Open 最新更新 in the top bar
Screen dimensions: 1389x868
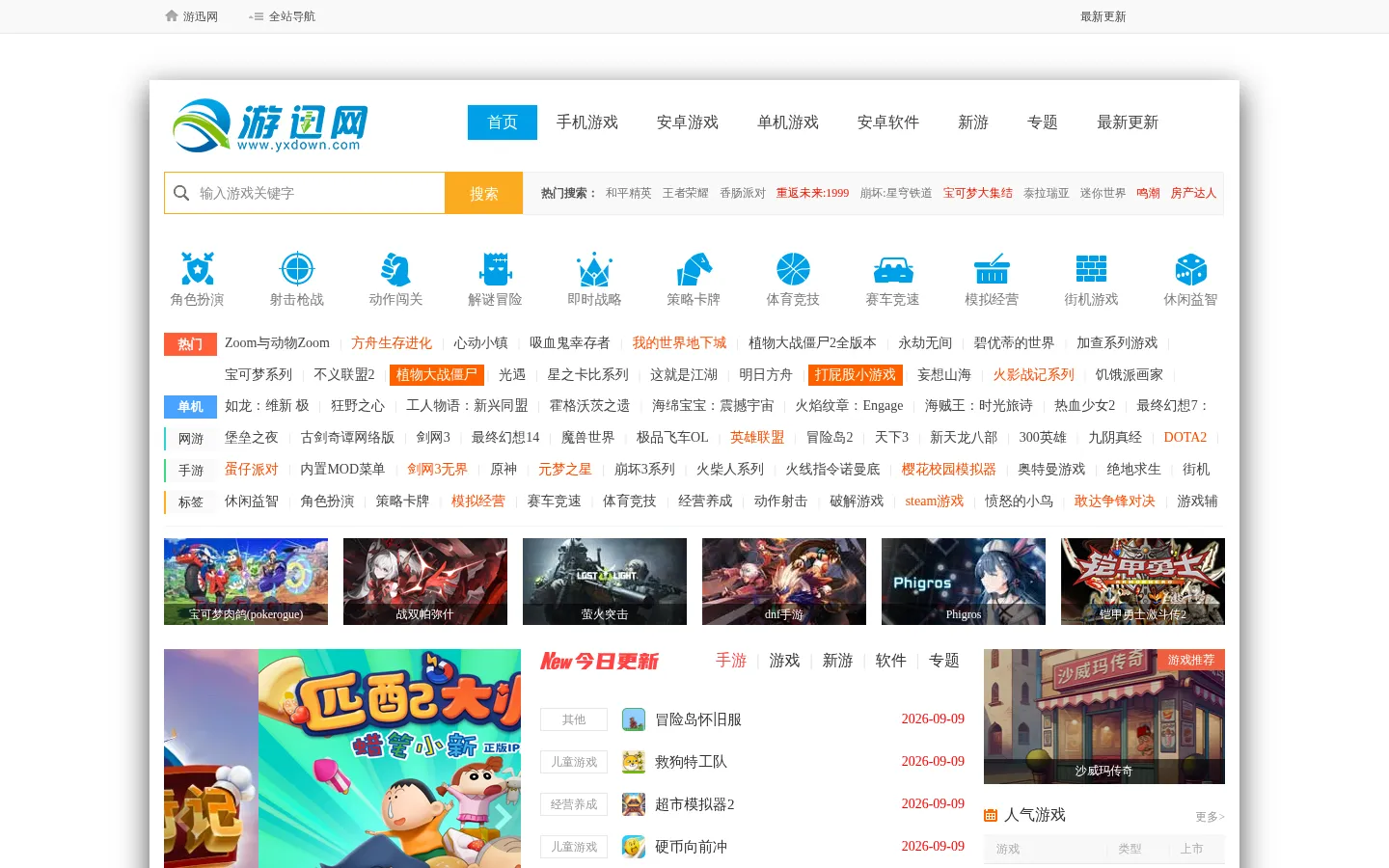[1103, 16]
